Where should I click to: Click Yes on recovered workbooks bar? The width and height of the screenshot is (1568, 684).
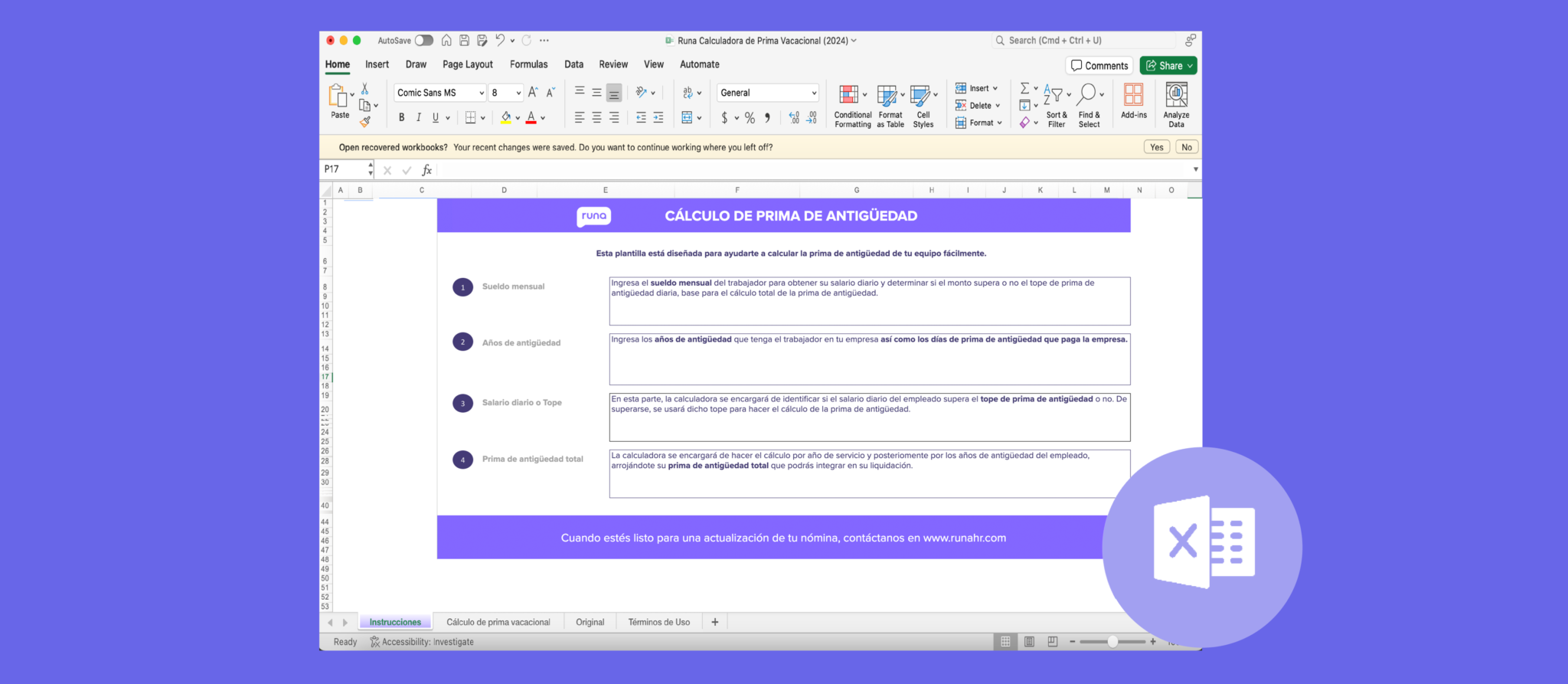1157,147
